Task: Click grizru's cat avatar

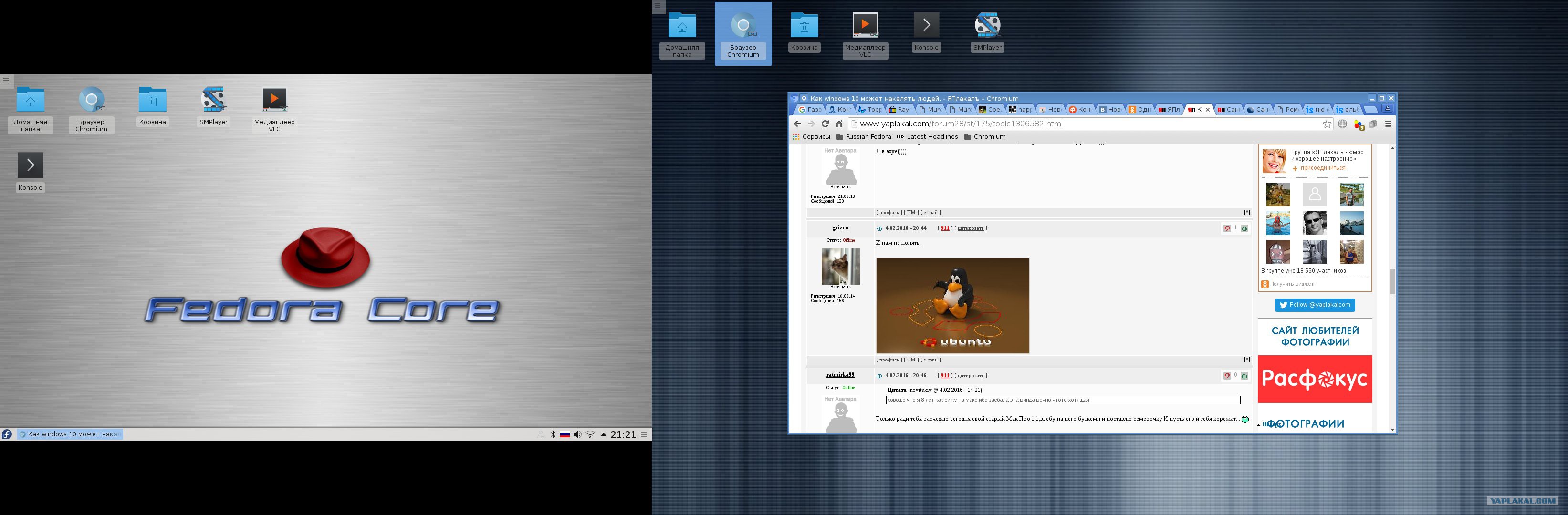Action: click(x=841, y=266)
